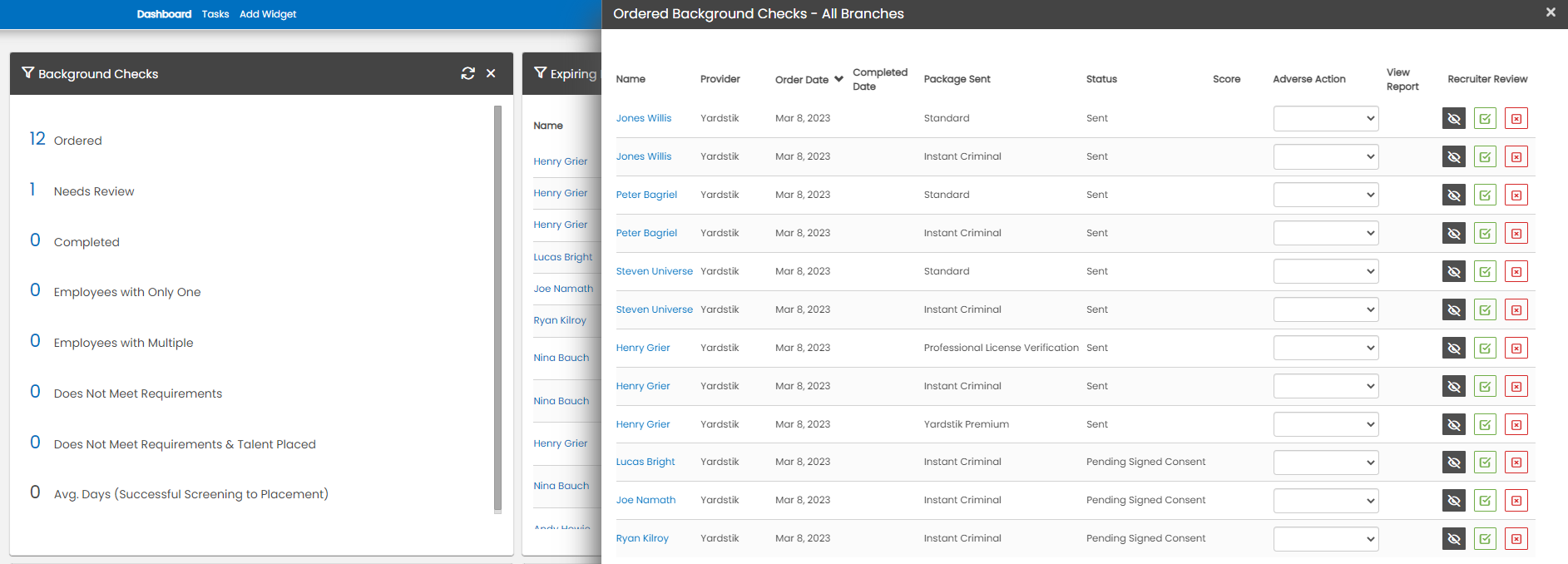
Task: Reject review for Henry Grier Professional License row
Action: click(1516, 348)
